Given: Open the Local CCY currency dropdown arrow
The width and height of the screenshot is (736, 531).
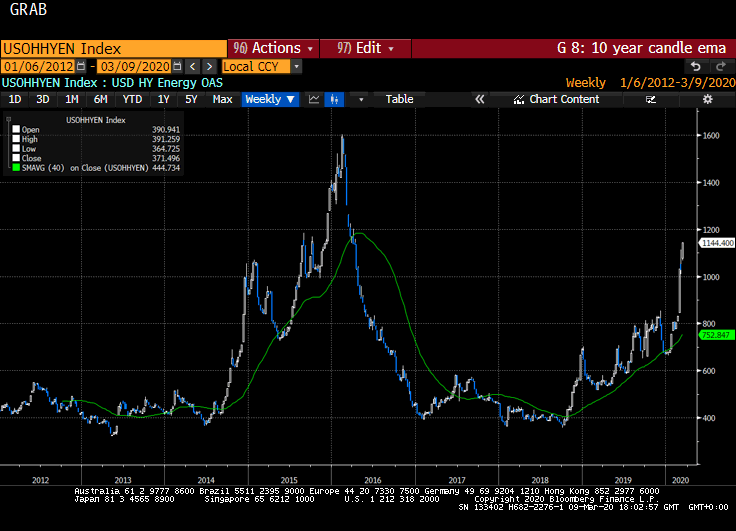Looking at the screenshot, I should coord(296,67).
